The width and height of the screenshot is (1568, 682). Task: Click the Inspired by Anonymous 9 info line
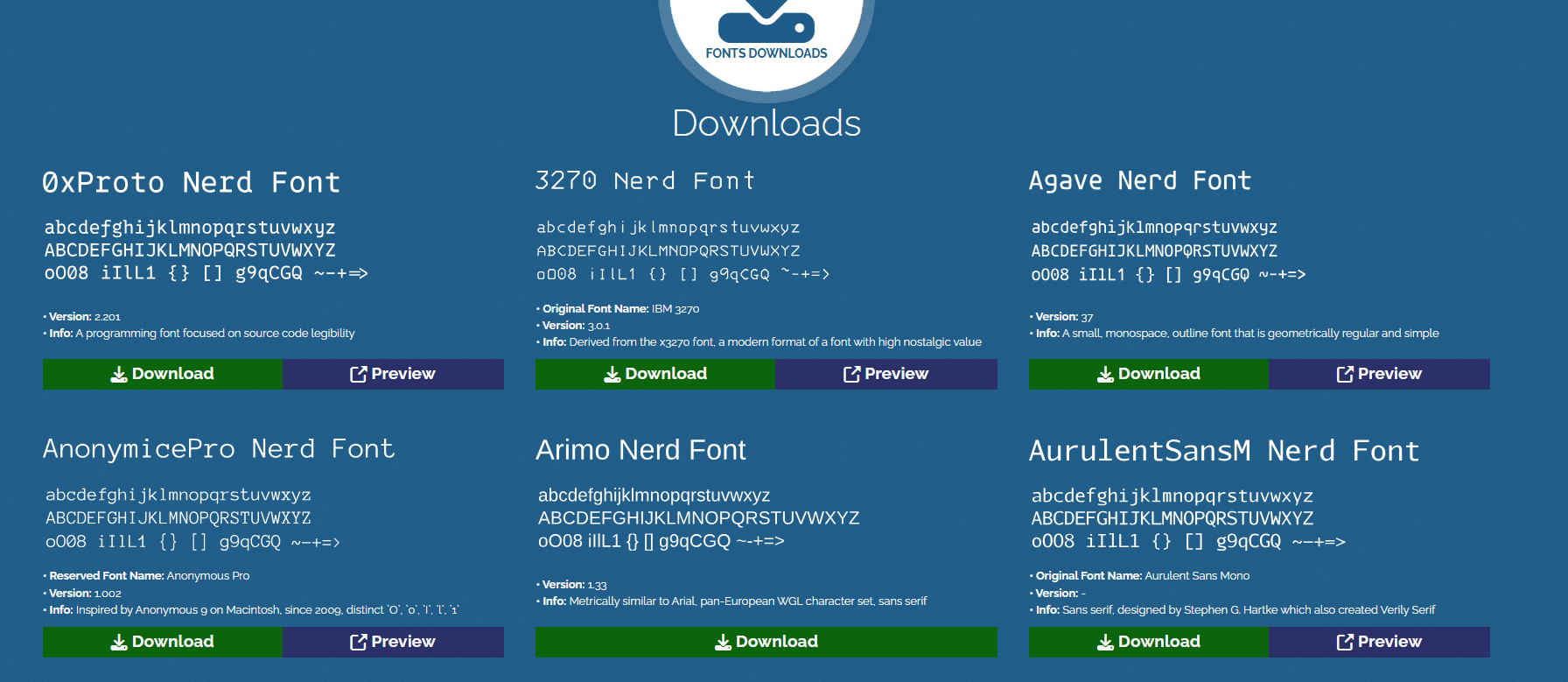point(251,610)
